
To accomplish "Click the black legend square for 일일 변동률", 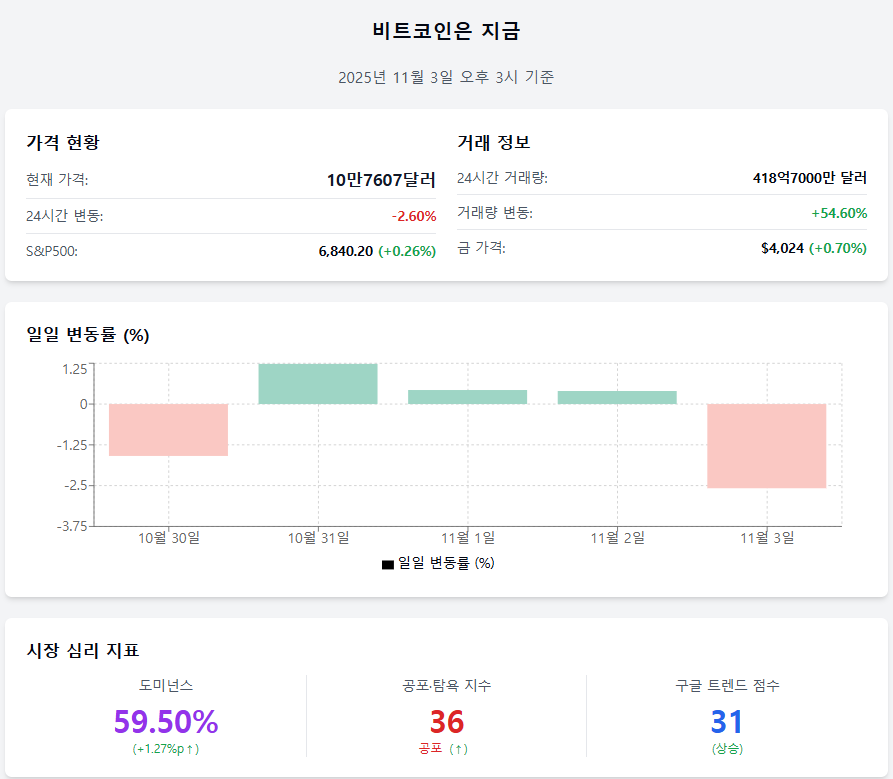I will 388,564.
